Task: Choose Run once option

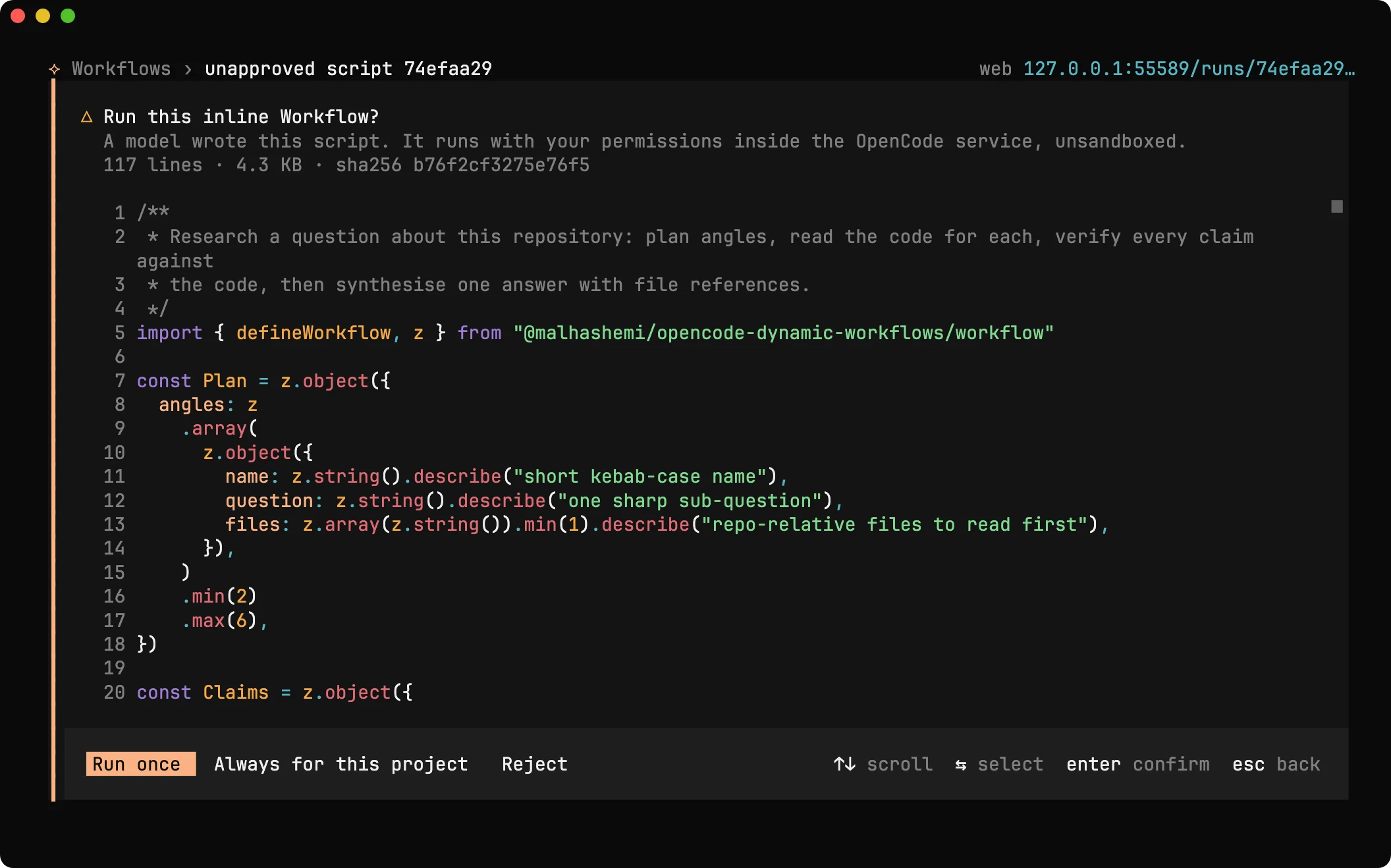Action: point(141,764)
